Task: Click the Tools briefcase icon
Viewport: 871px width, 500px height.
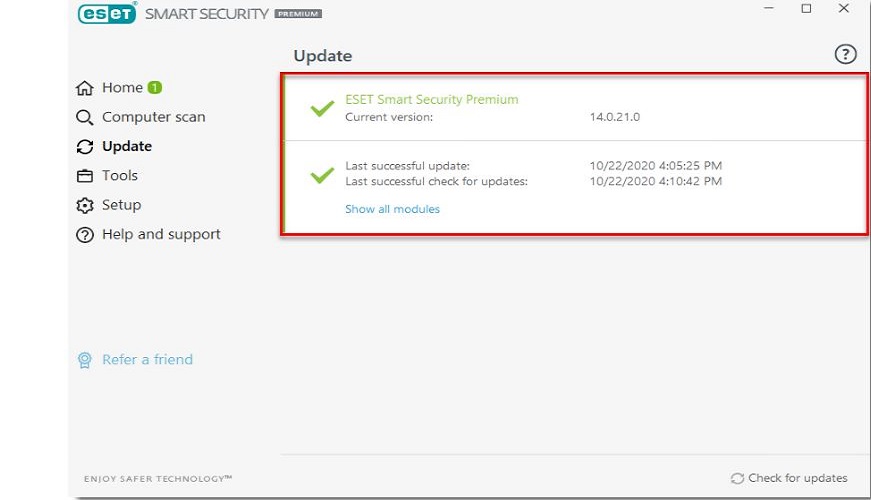Action: [85, 176]
